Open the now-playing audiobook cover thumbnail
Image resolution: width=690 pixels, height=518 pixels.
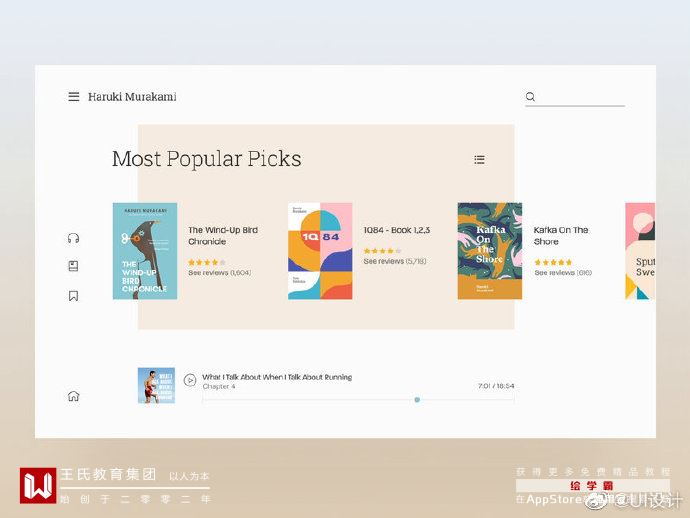pyautogui.click(x=156, y=385)
